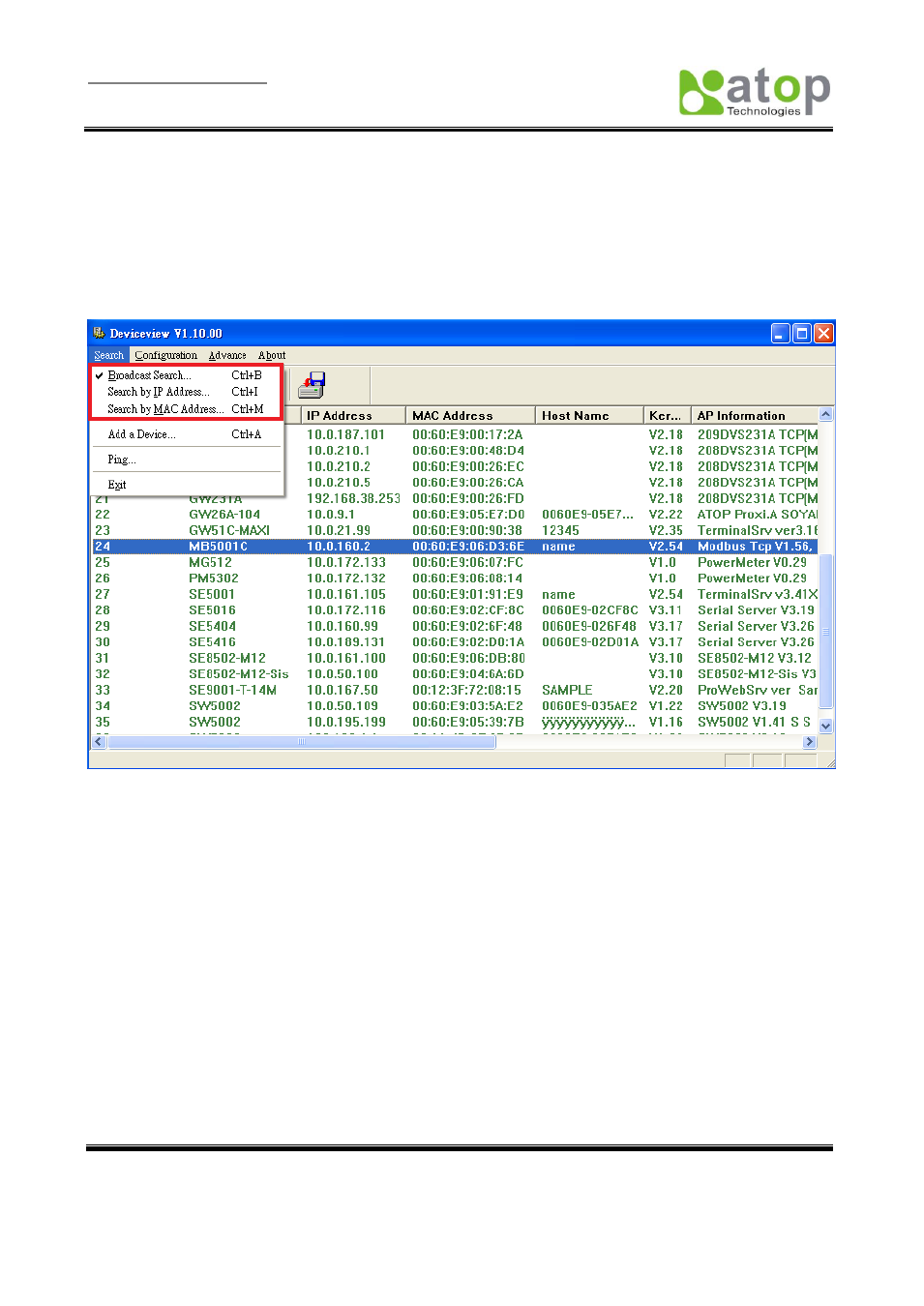The width and height of the screenshot is (924, 1306).
Task: Select Exit from Search menu
Action: pyautogui.click(x=187, y=485)
